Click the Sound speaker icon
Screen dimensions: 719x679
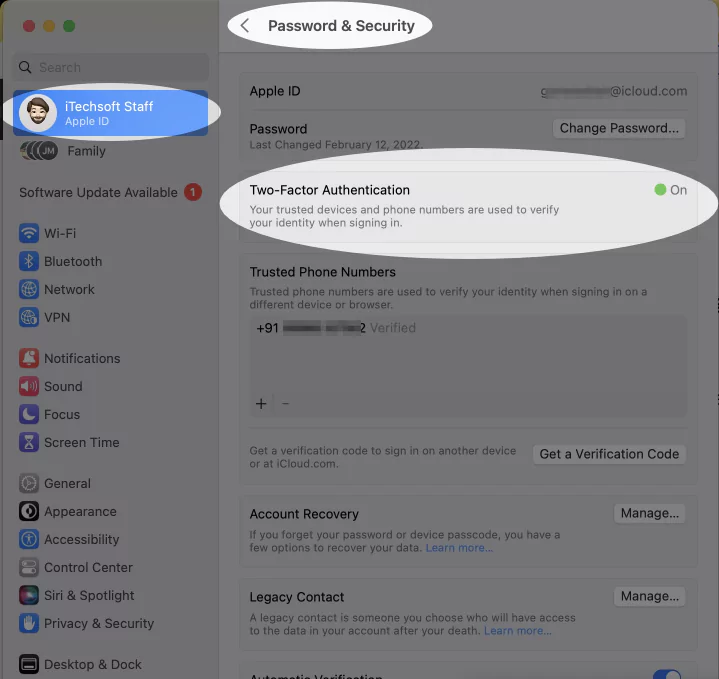(x=28, y=386)
